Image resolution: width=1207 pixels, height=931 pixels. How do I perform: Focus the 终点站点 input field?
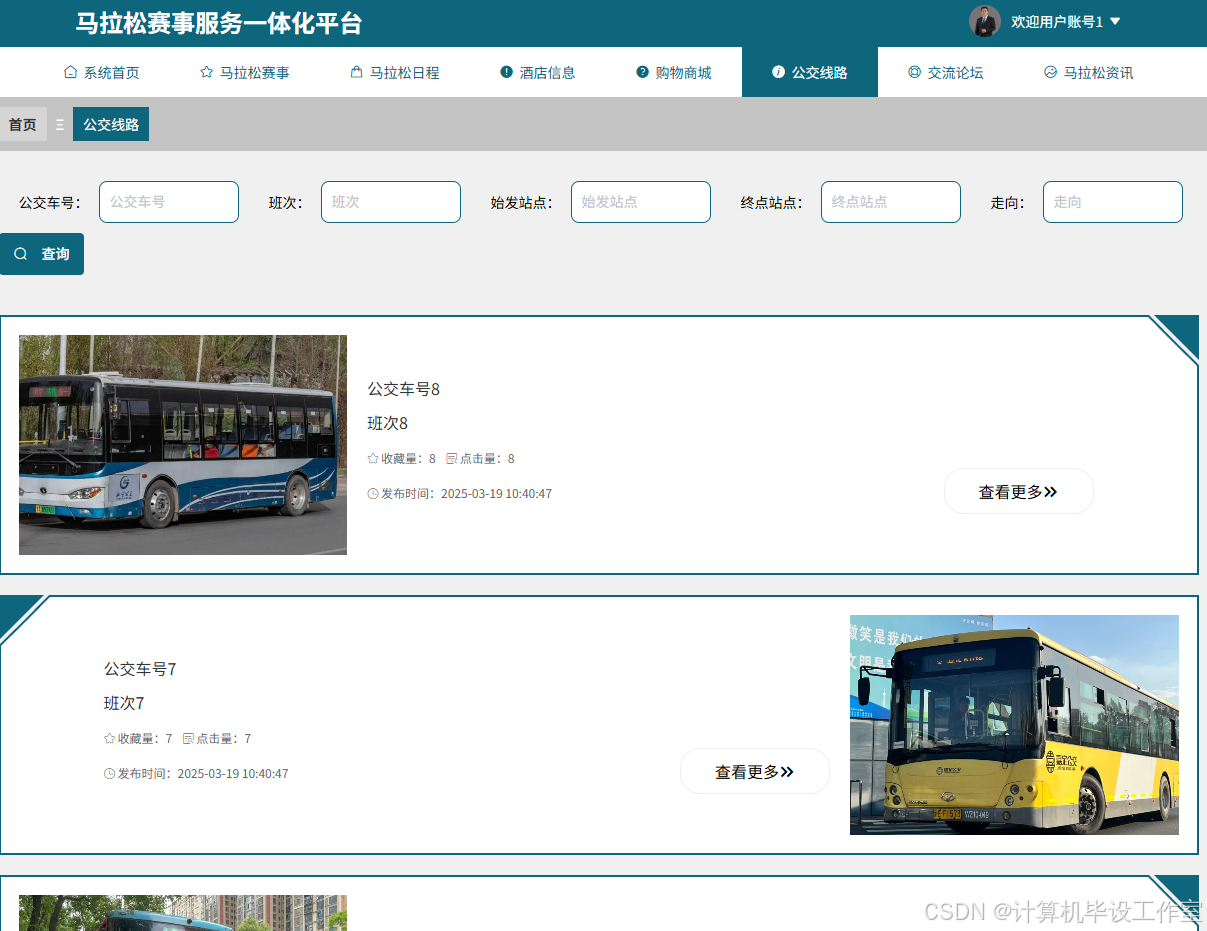891,202
